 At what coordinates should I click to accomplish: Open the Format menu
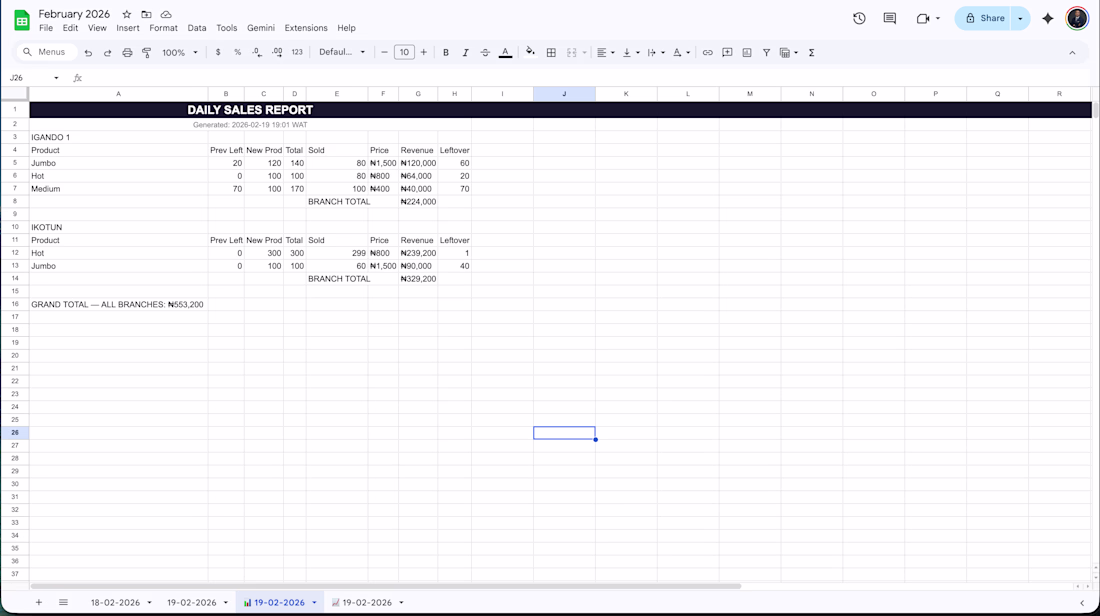[x=163, y=28]
